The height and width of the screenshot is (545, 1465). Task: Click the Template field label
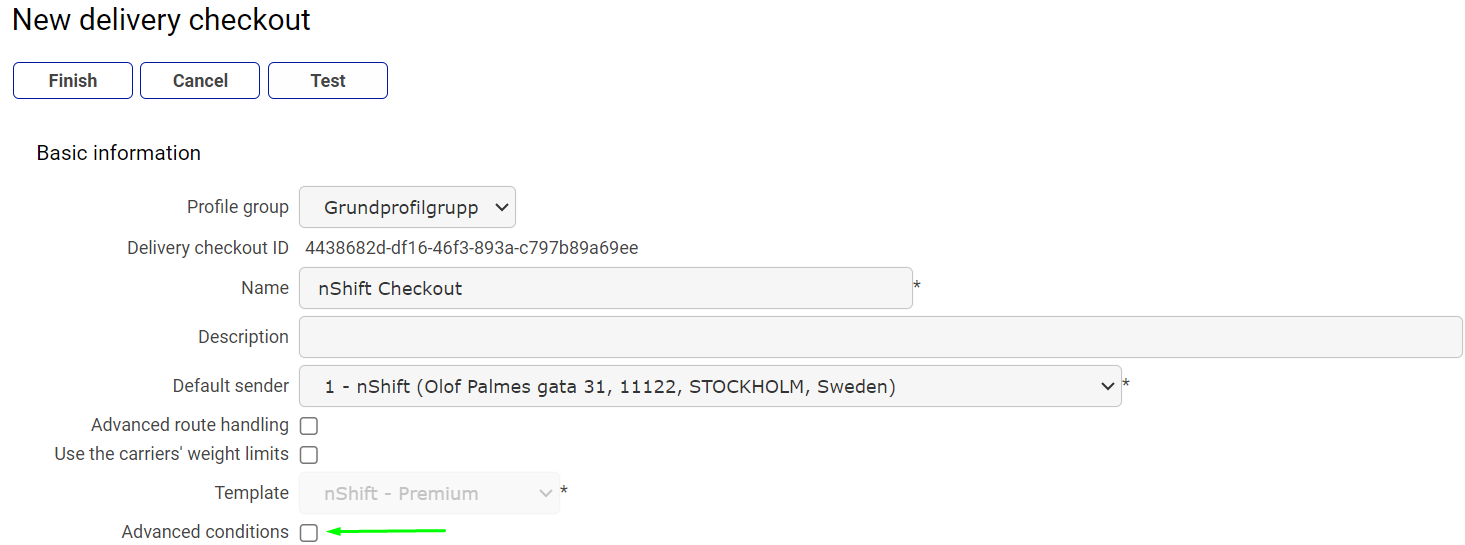point(252,493)
